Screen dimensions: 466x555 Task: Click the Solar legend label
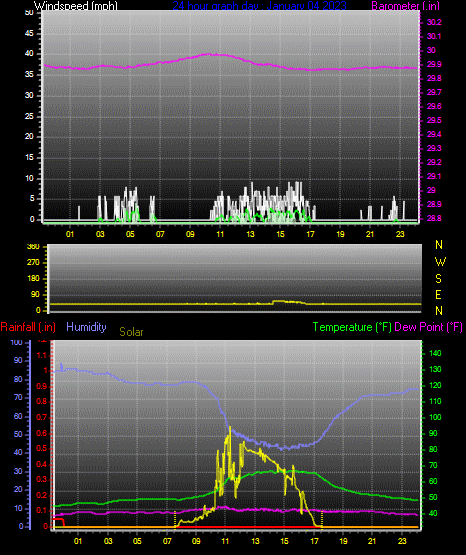131,332
